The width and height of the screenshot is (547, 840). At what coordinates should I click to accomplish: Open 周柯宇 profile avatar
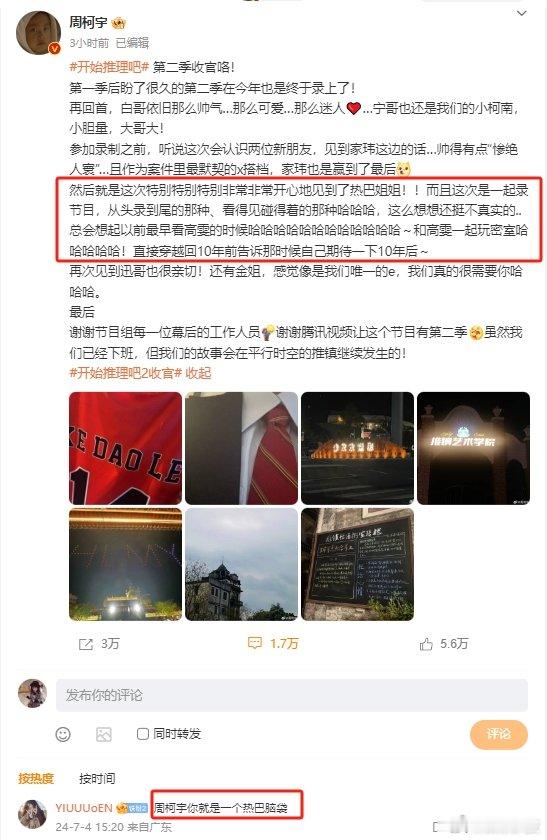38,33
